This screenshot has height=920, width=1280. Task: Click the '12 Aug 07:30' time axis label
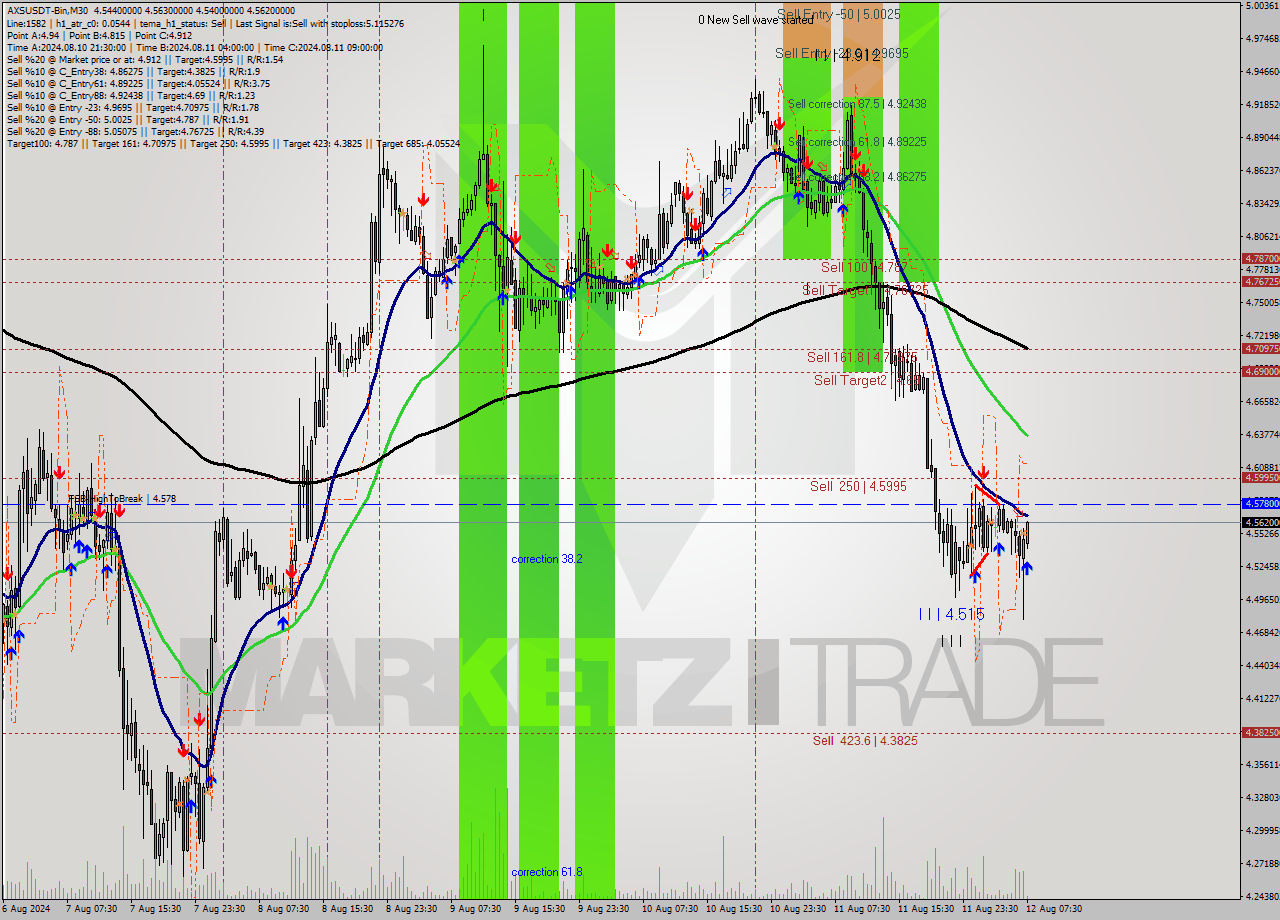coord(1053,909)
